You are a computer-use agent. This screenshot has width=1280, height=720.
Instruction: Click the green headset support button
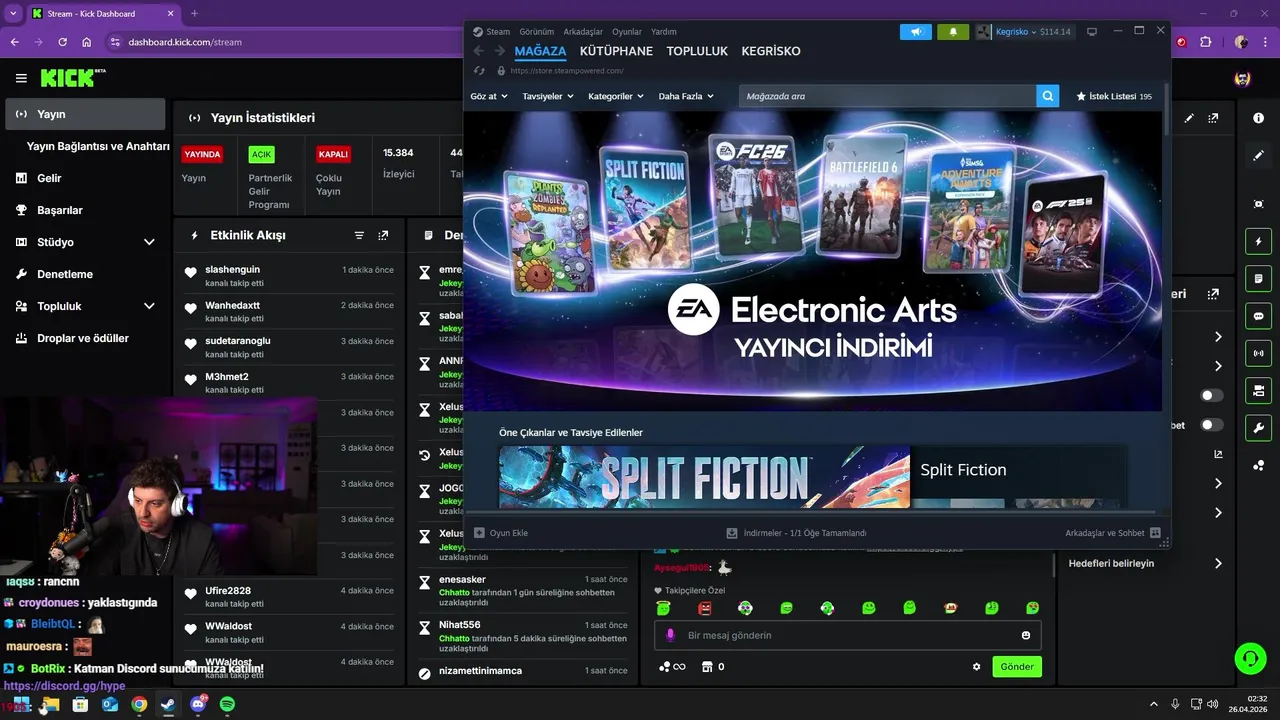(1250, 658)
